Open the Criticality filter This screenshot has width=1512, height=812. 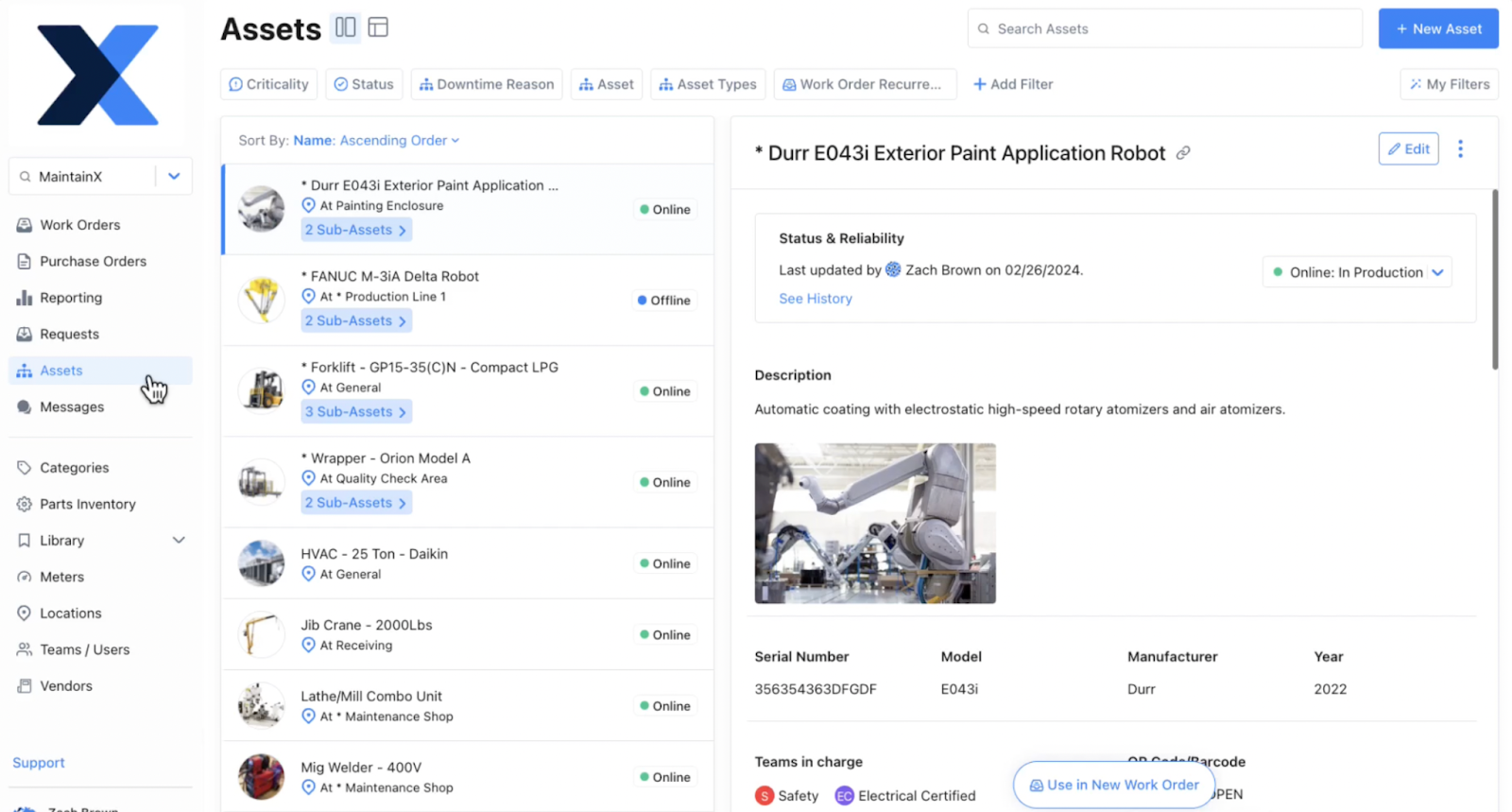click(269, 84)
